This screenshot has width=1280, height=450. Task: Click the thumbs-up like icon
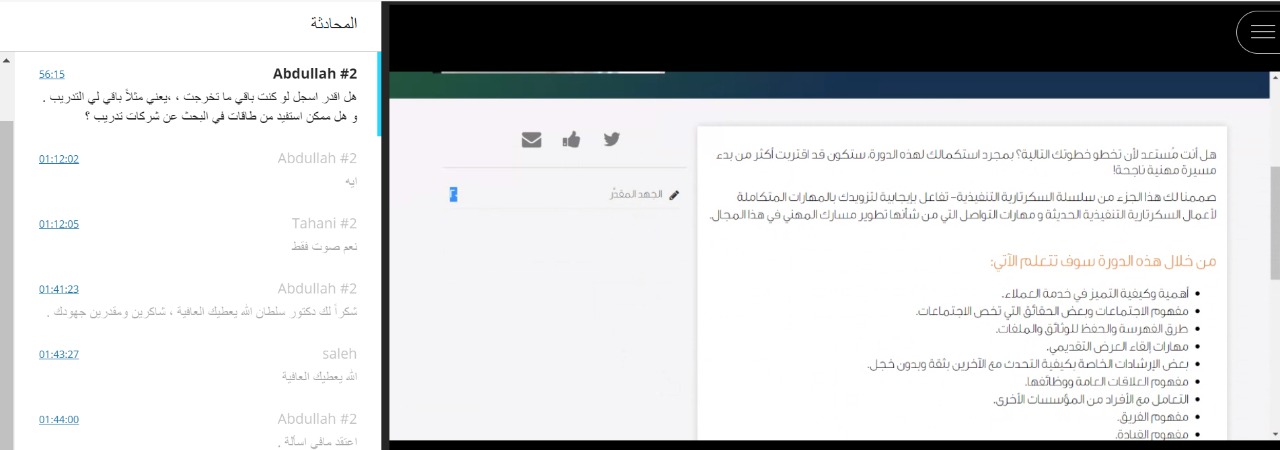(571, 140)
